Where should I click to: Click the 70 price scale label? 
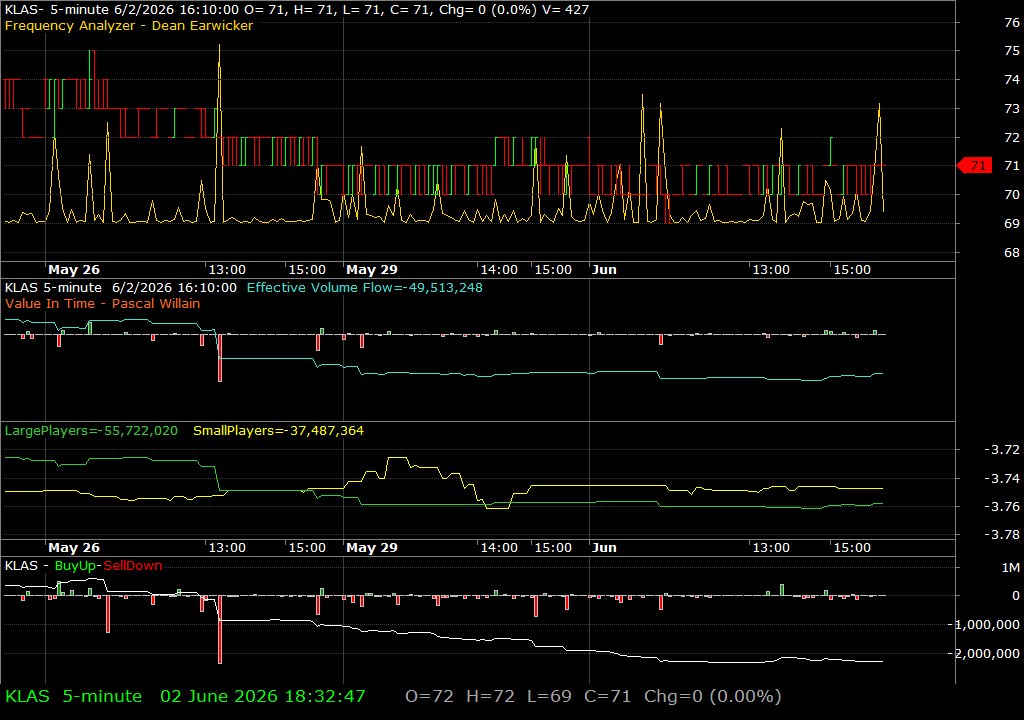point(1012,195)
